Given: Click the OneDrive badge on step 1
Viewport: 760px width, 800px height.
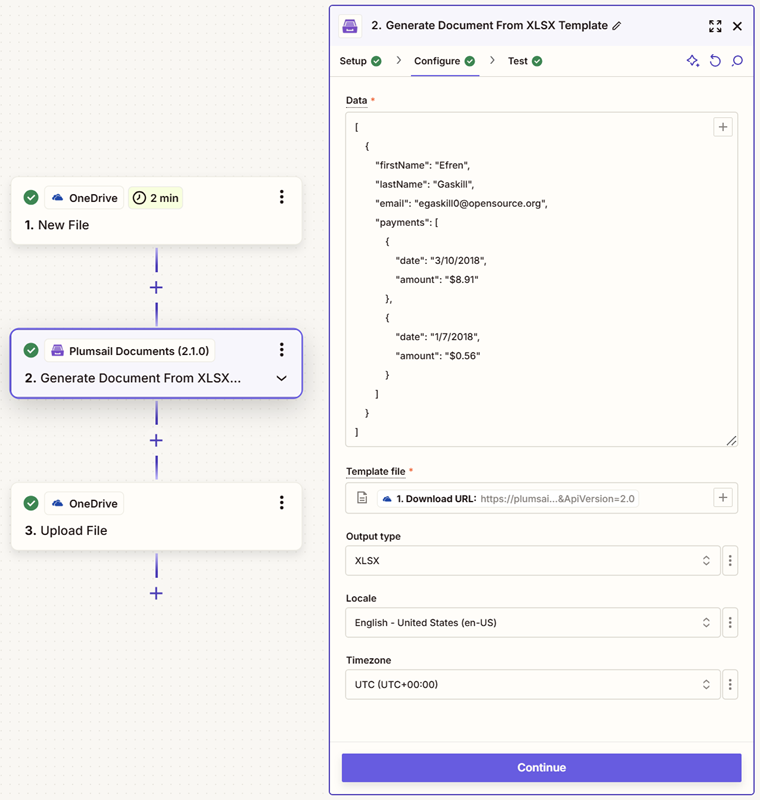Looking at the screenshot, I should click(x=84, y=198).
